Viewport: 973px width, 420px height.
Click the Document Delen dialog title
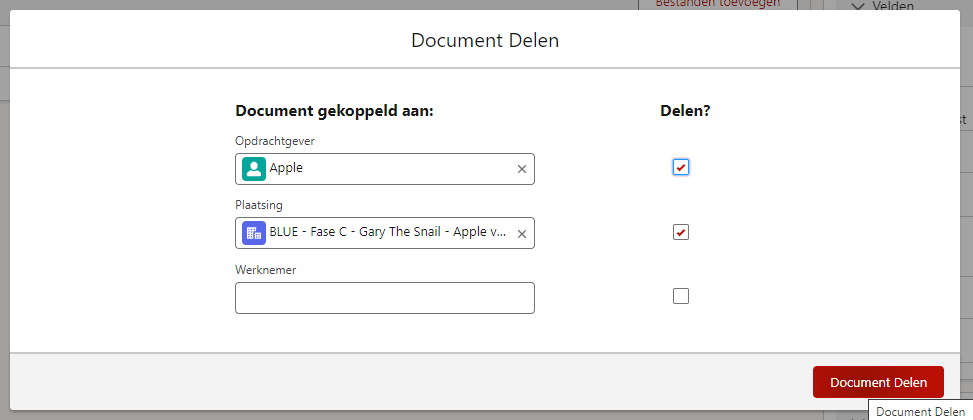(485, 41)
